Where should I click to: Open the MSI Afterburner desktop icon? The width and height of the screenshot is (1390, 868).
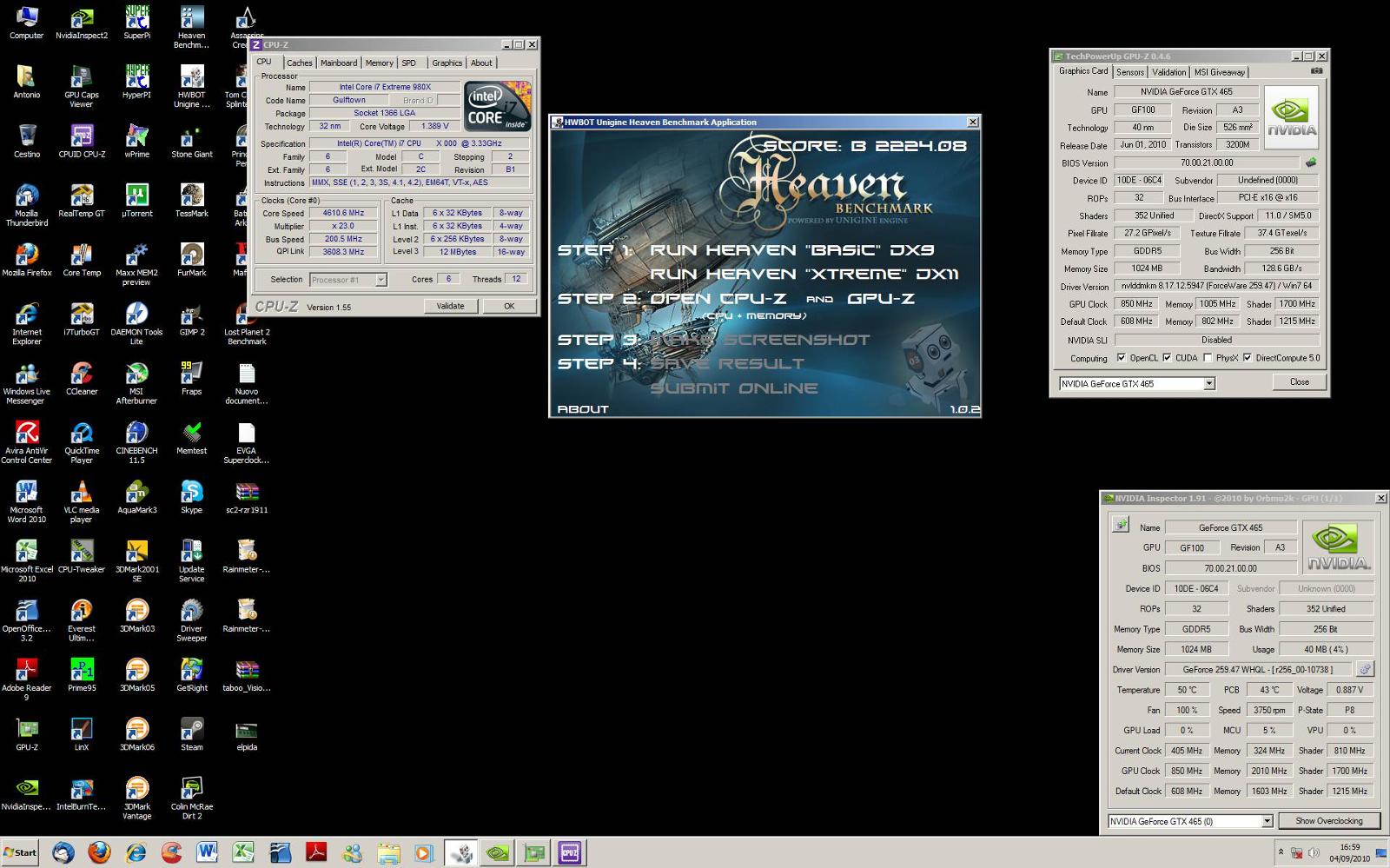coord(136,383)
